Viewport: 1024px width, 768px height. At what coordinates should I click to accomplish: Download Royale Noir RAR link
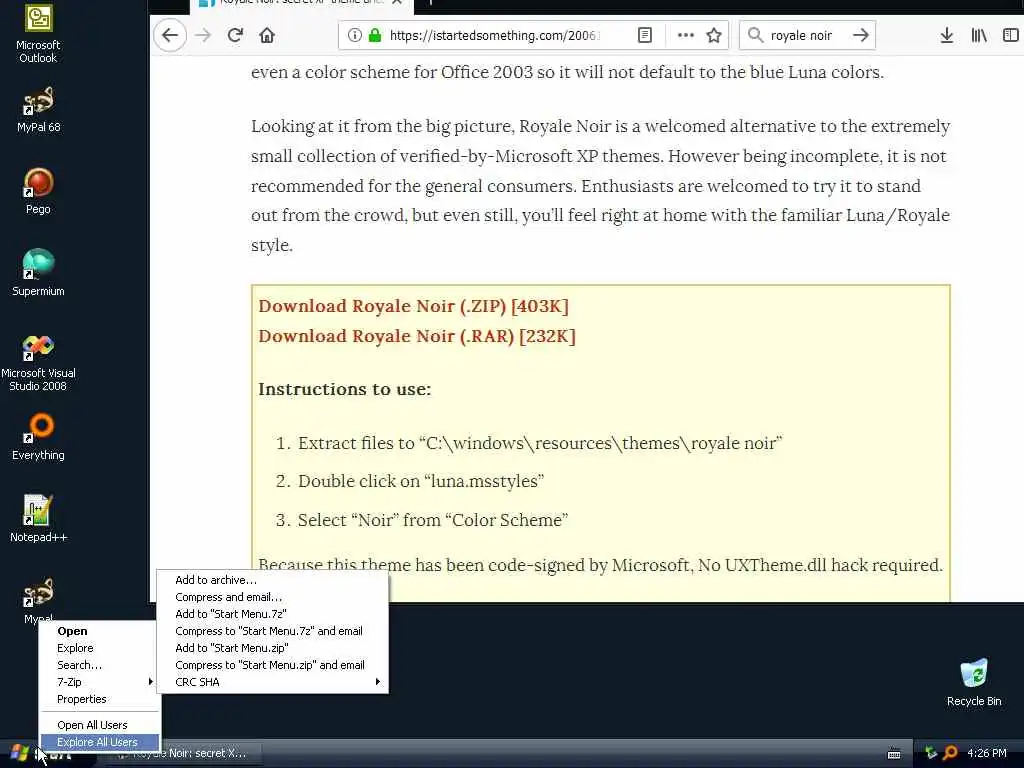(x=417, y=336)
